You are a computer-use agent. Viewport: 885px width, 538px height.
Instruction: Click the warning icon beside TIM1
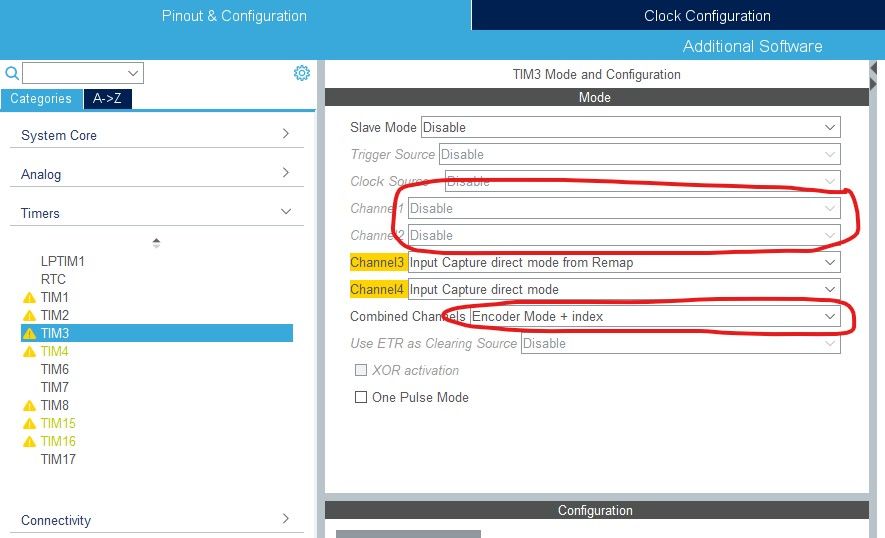(29, 298)
